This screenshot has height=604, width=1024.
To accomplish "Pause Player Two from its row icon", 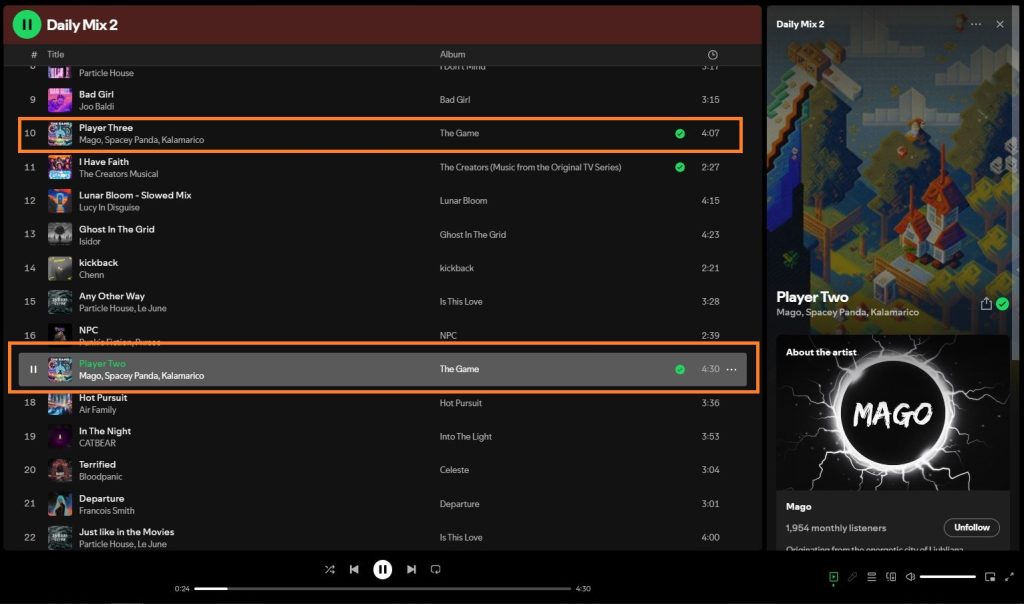I will (x=33, y=369).
